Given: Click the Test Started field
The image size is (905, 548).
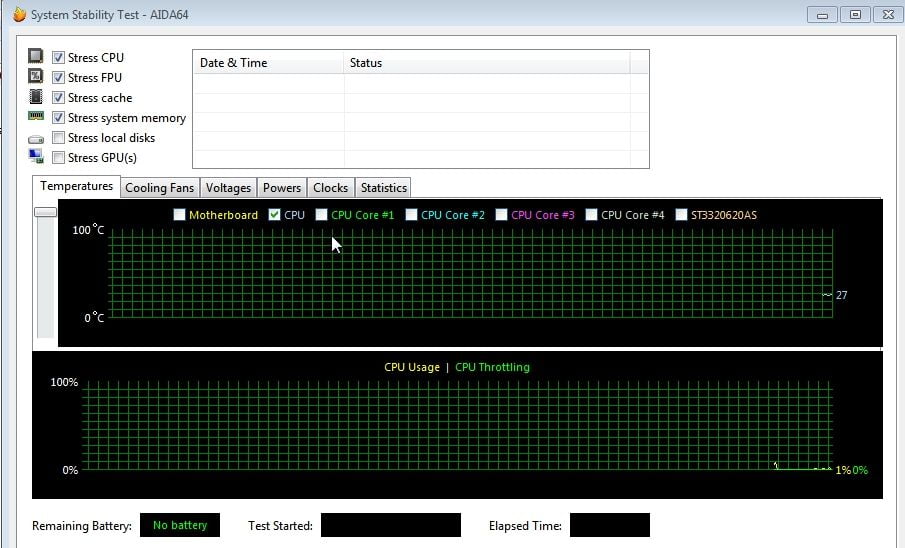Looking at the screenshot, I should click(x=391, y=525).
